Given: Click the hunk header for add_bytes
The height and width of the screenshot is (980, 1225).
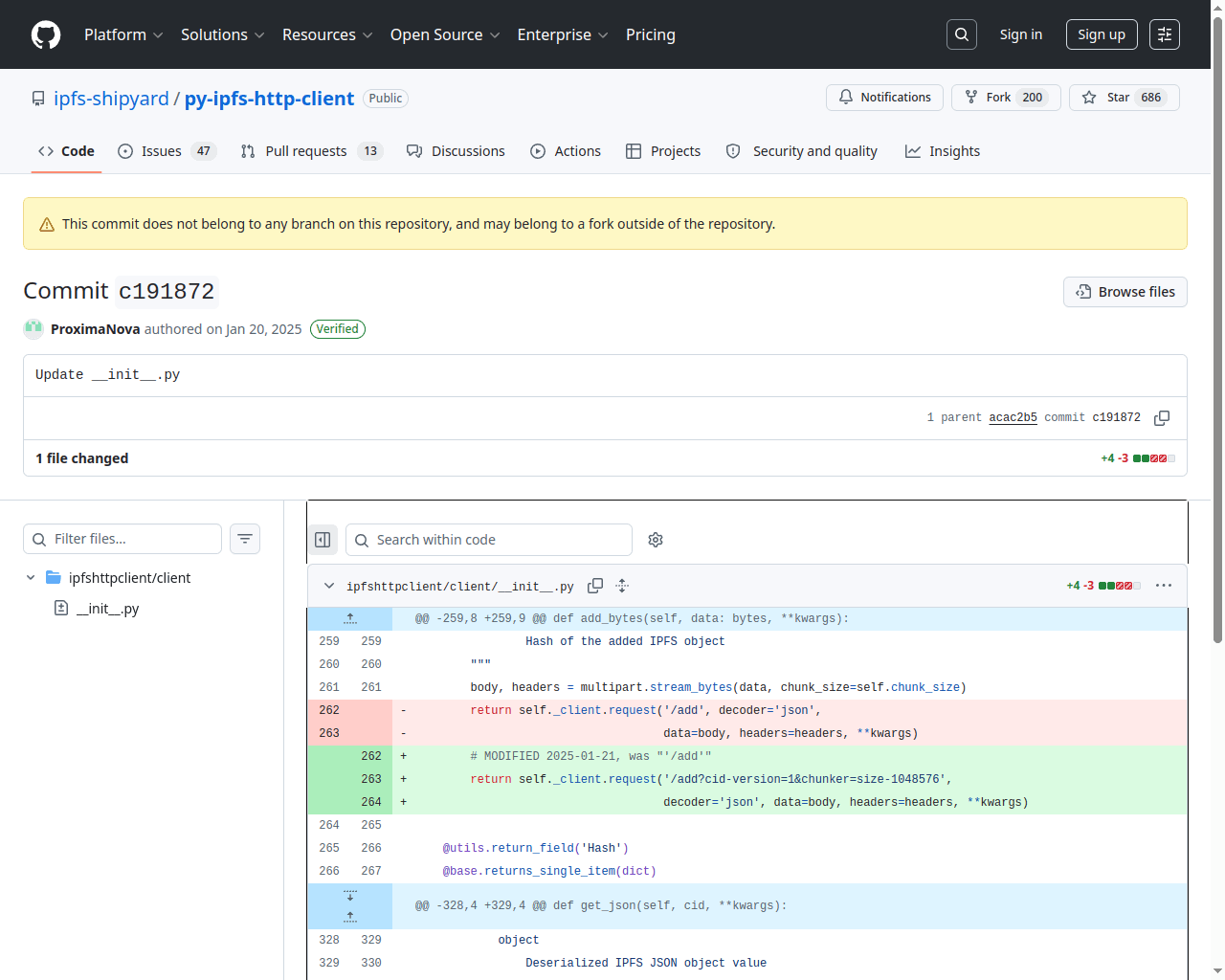Looking at the screenshot, I should 632,618.
